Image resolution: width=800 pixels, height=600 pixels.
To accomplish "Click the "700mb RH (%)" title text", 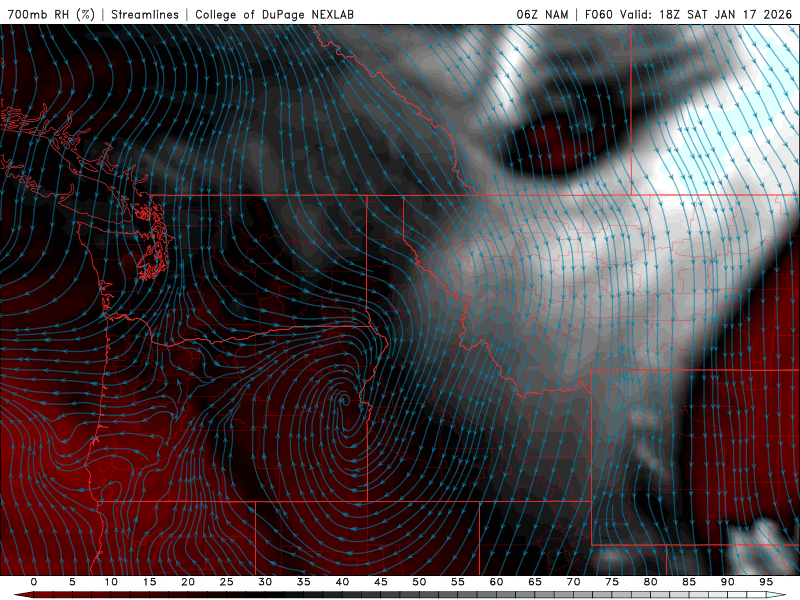I will (51, 14).
